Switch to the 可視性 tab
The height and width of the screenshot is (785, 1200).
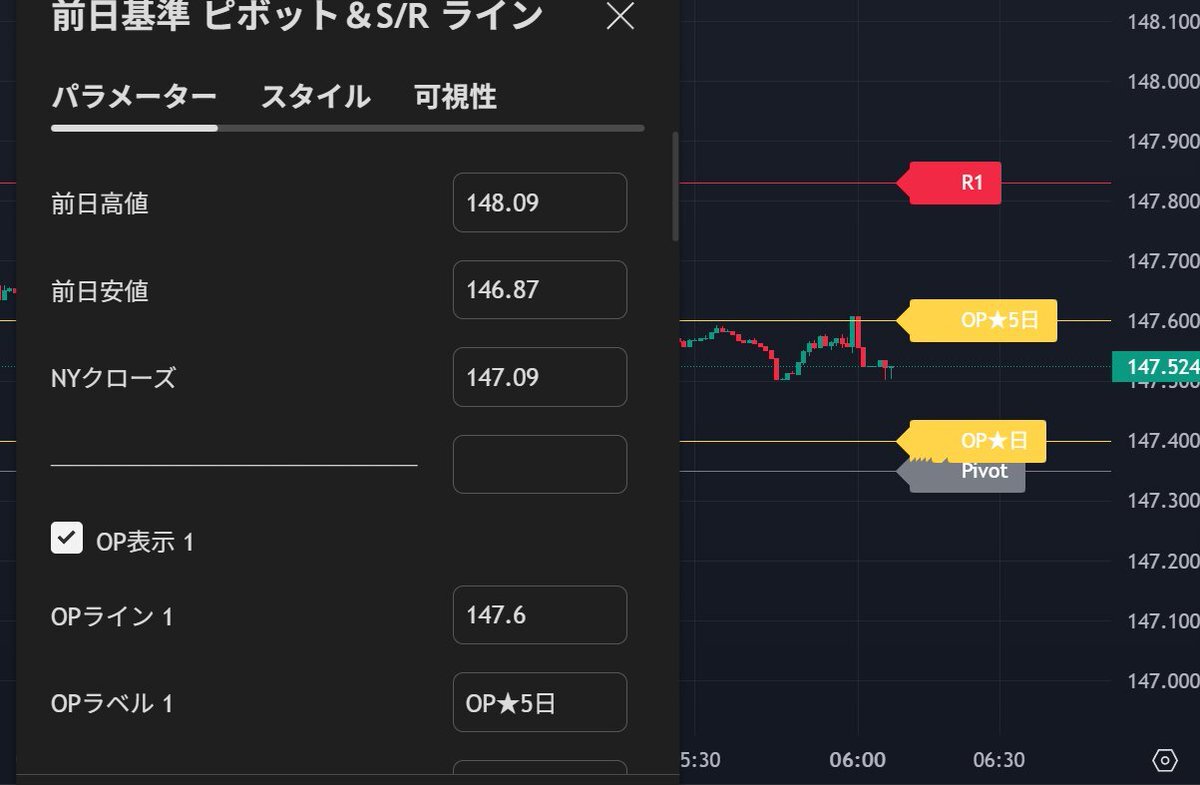point(455,97)
